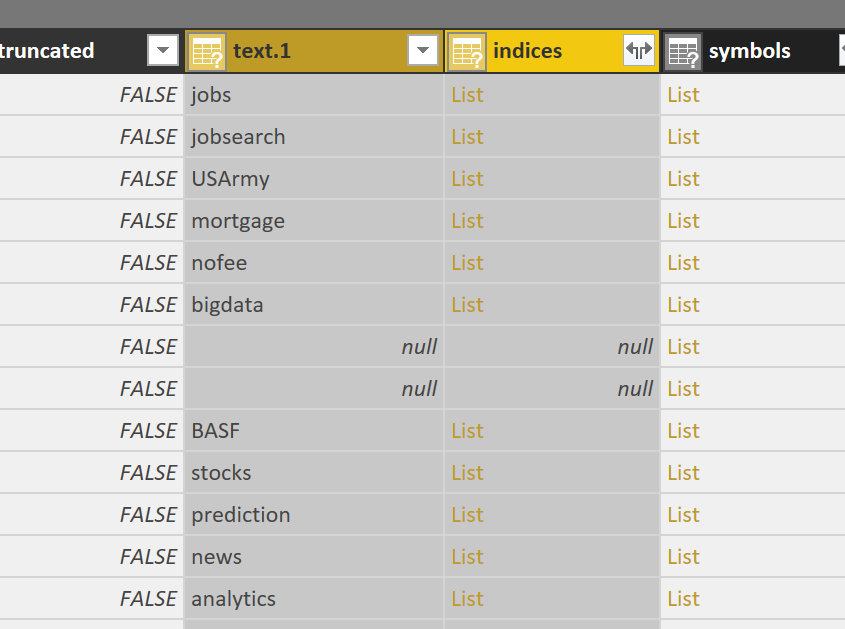Click the symbols column data type icon
The height and width of the screenshot is (629, 845).
pyautogui.click(x=683, y=51)
